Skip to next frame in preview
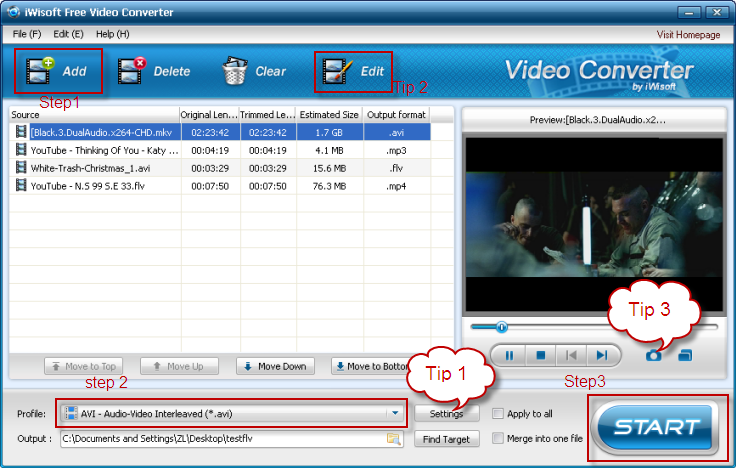The height and width of the screenshot is (468, 736). tap(602, 355)
